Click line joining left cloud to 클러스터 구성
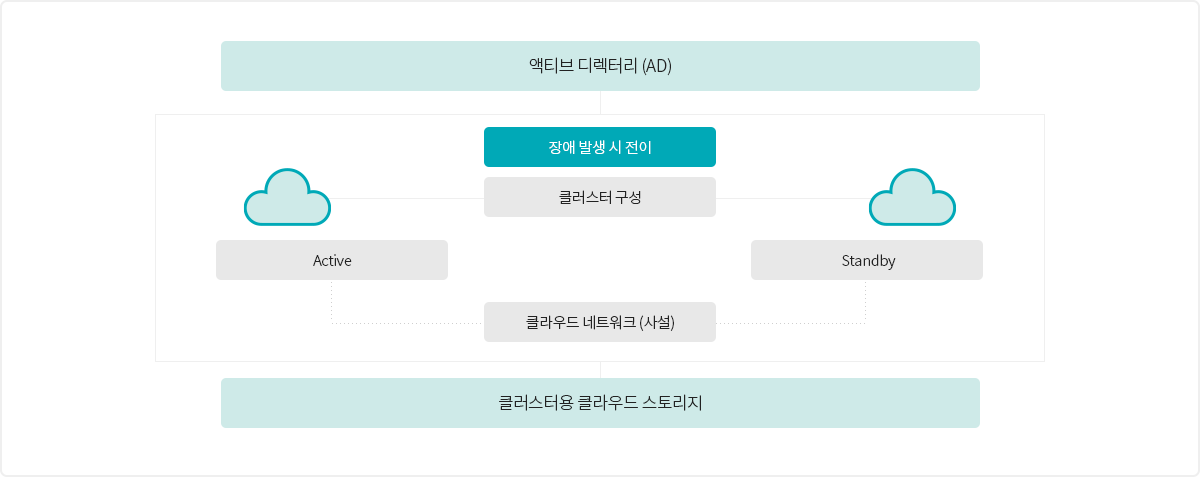Image resolution: width=1200 pixels, height=477 pixels. pos(407,198)
